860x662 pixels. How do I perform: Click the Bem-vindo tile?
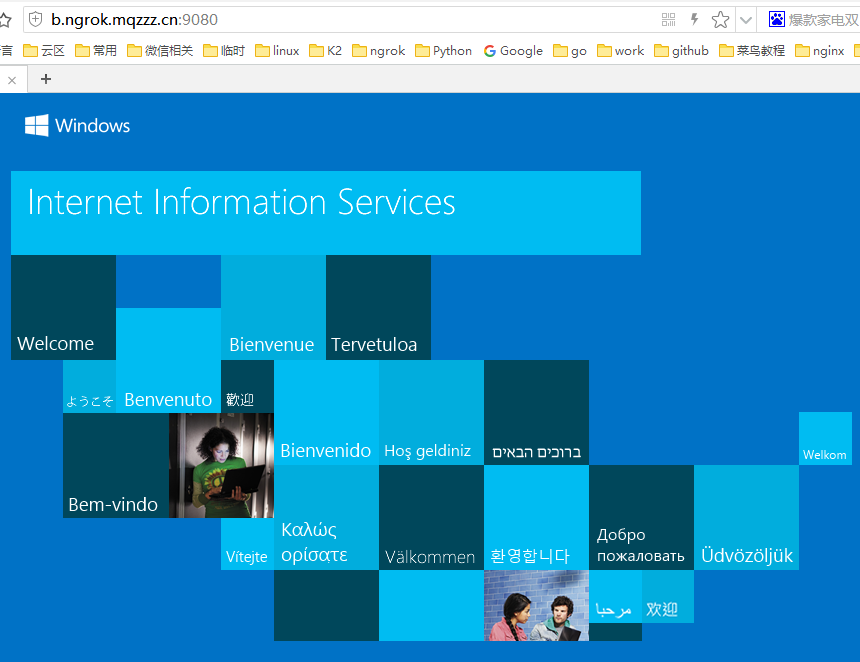point(116,465)
